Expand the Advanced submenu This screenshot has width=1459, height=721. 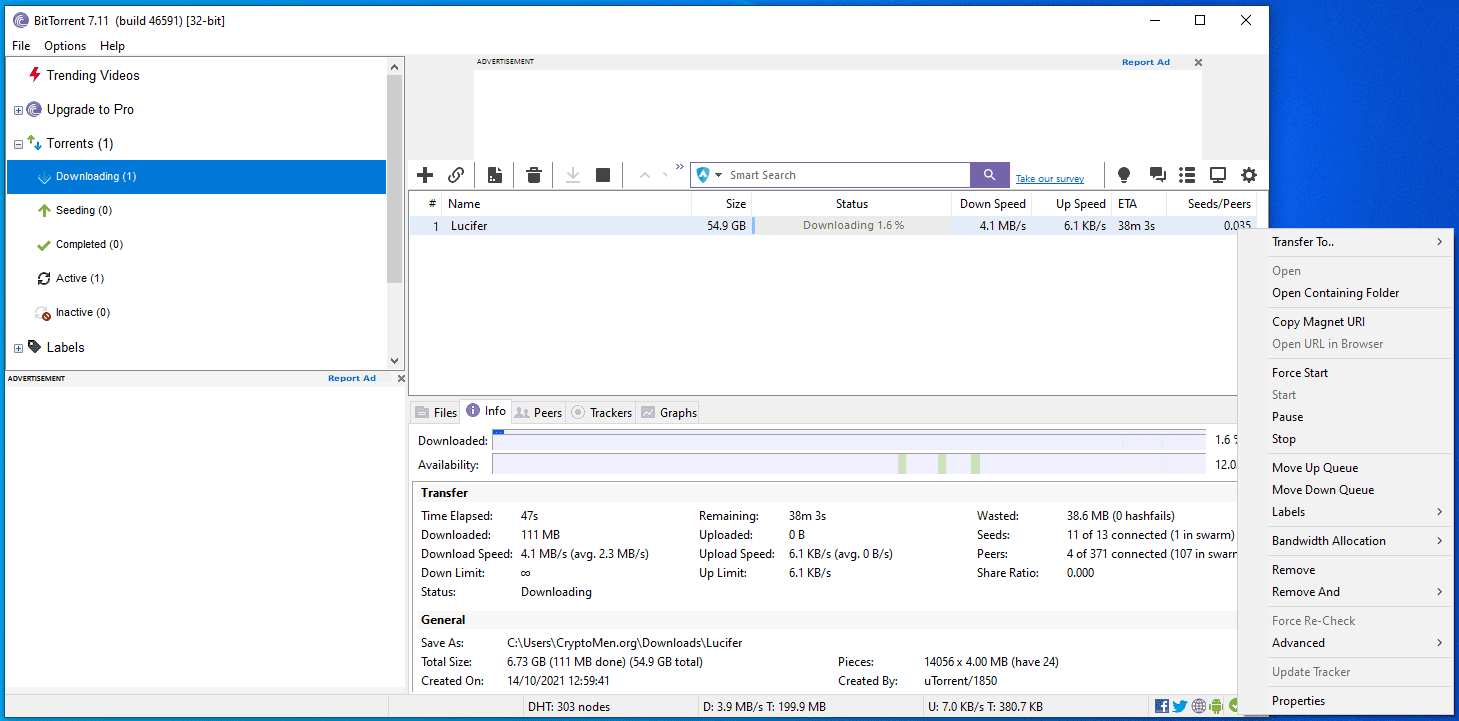tap(1346, 643)
